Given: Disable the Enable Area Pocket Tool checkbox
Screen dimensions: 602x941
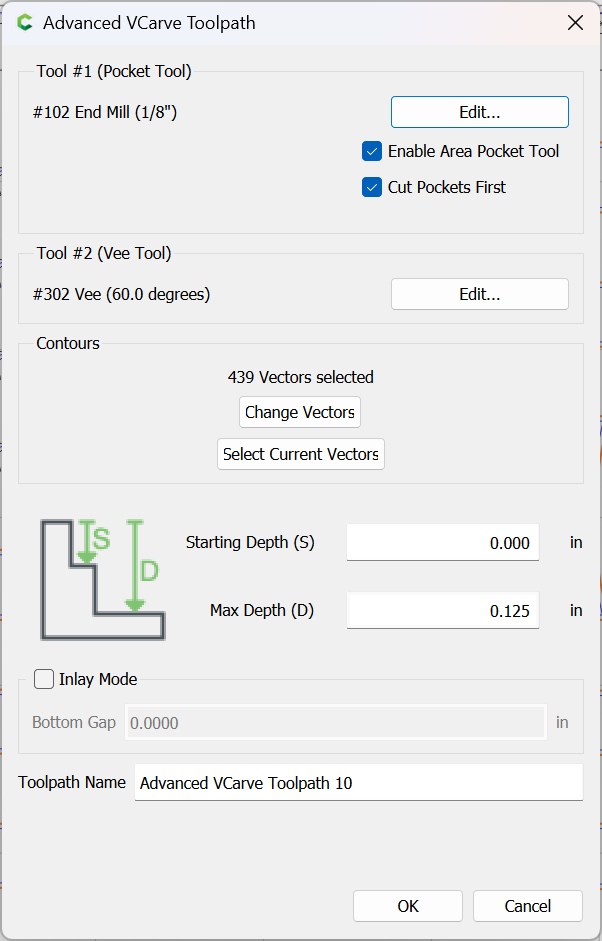Looking at the screenshot, I should pos(372,152).
